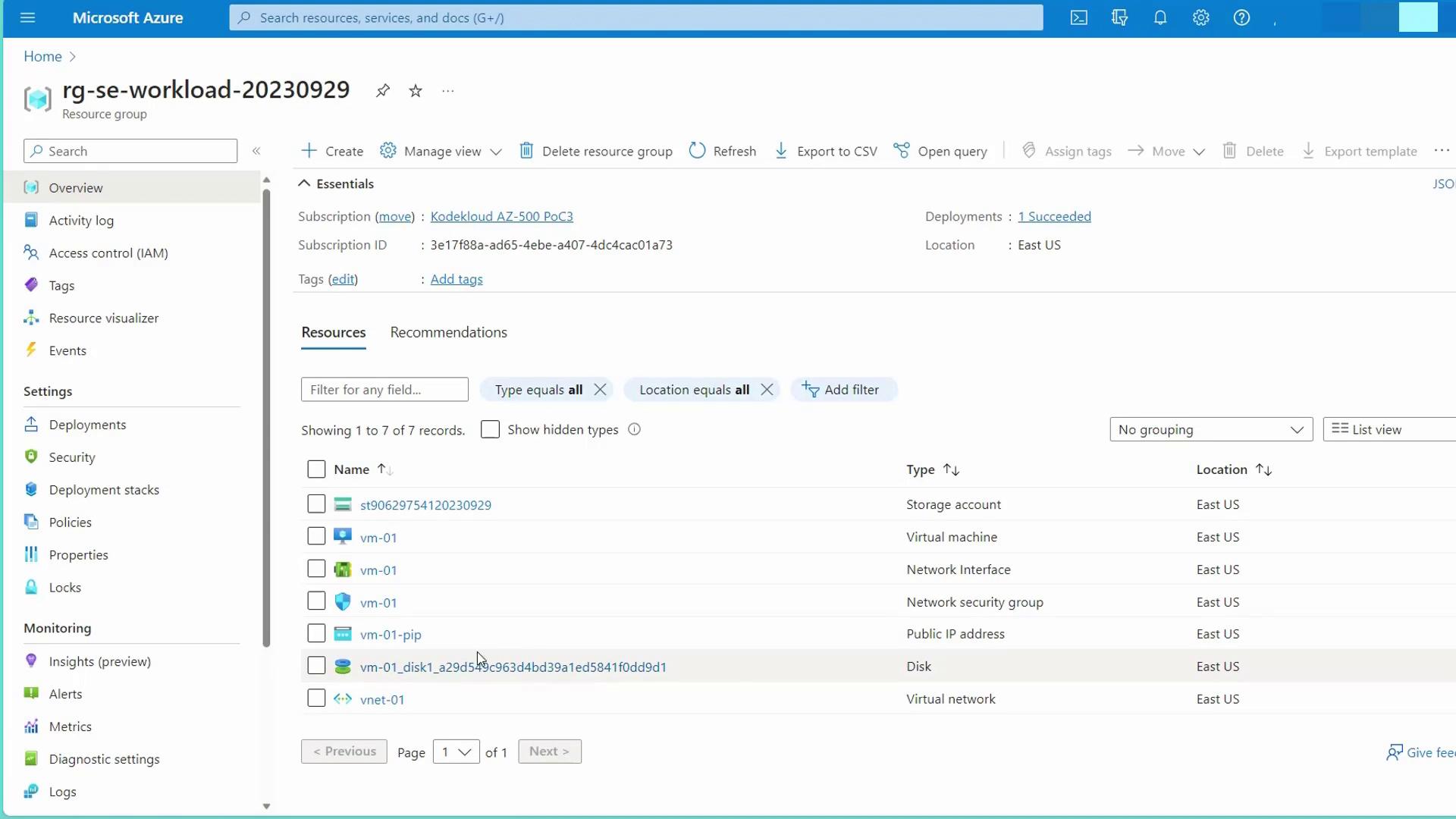Expand the No grouping dropdown
The width and height of the screenshot is (1456, 819).
[1210, 429]
